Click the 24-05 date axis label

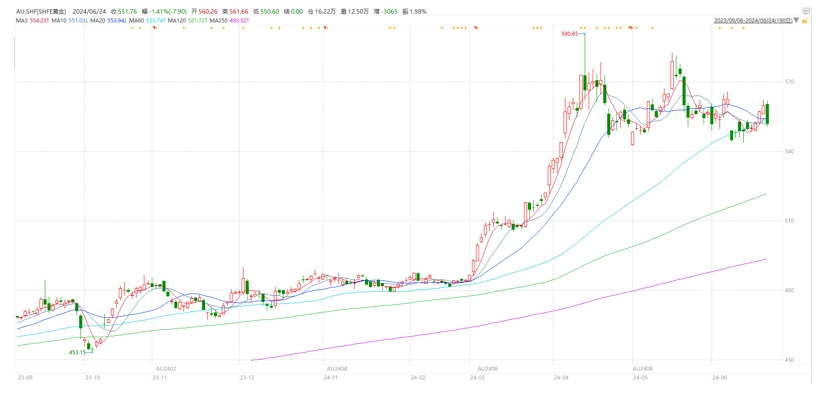tap(640, 377)
